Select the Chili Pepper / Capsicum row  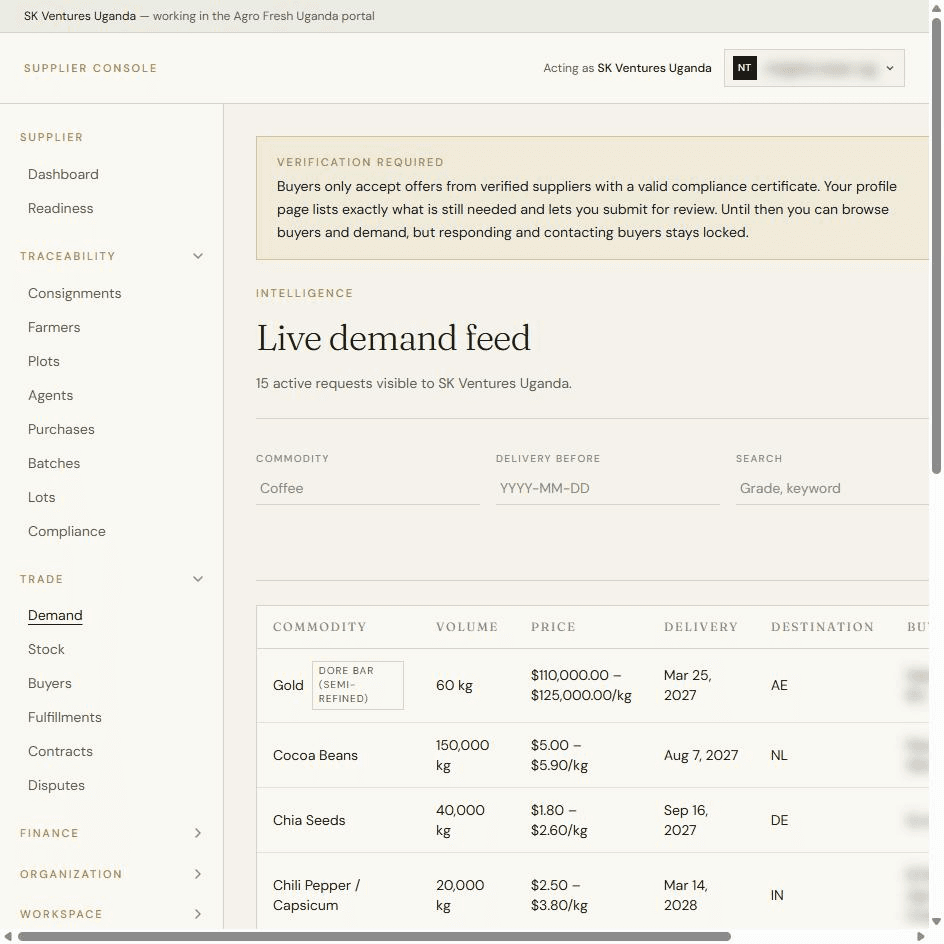point(593,892)
